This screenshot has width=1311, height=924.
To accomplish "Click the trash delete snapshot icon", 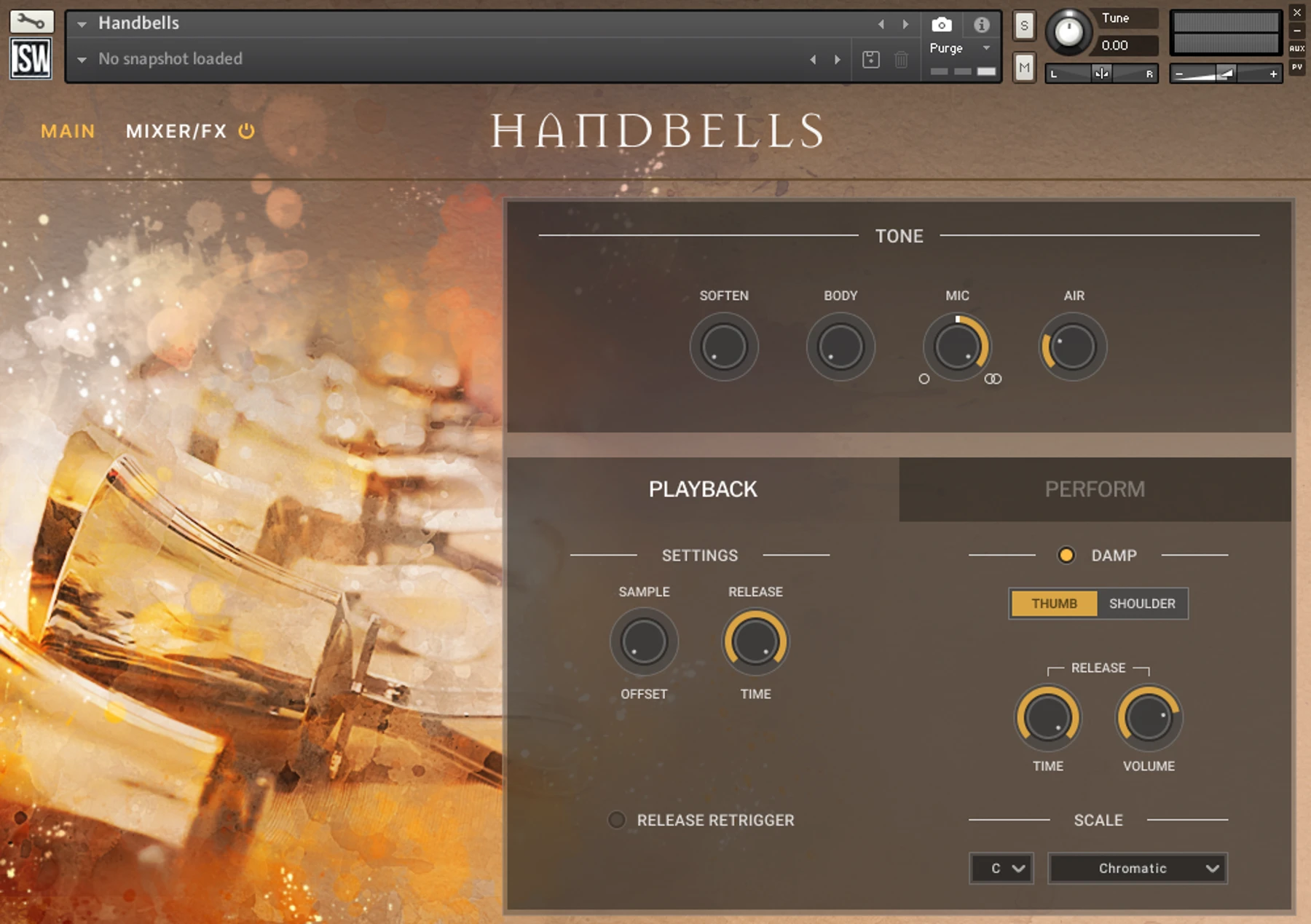I will (901, 60).
